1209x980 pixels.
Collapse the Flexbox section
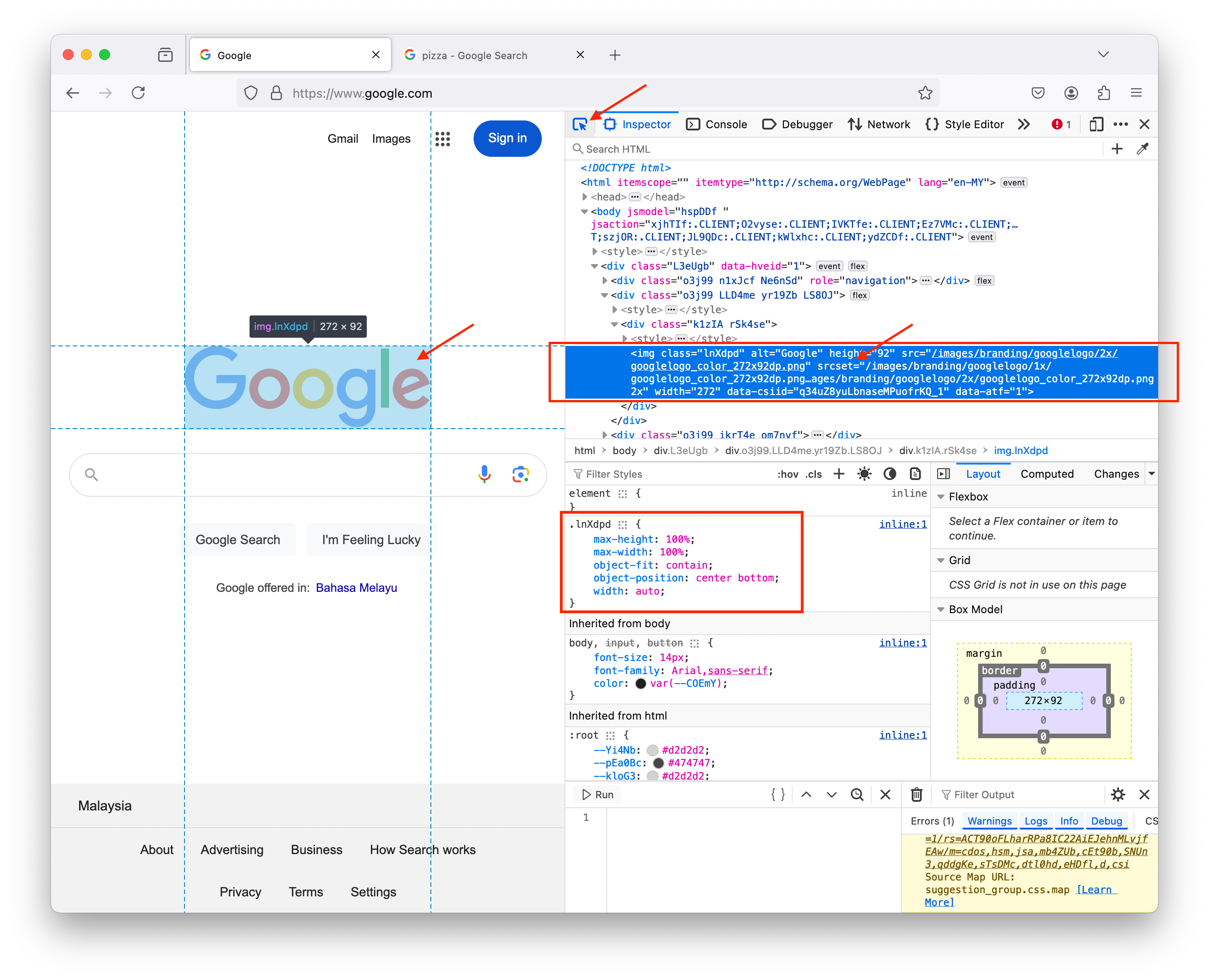click(940, 497)
